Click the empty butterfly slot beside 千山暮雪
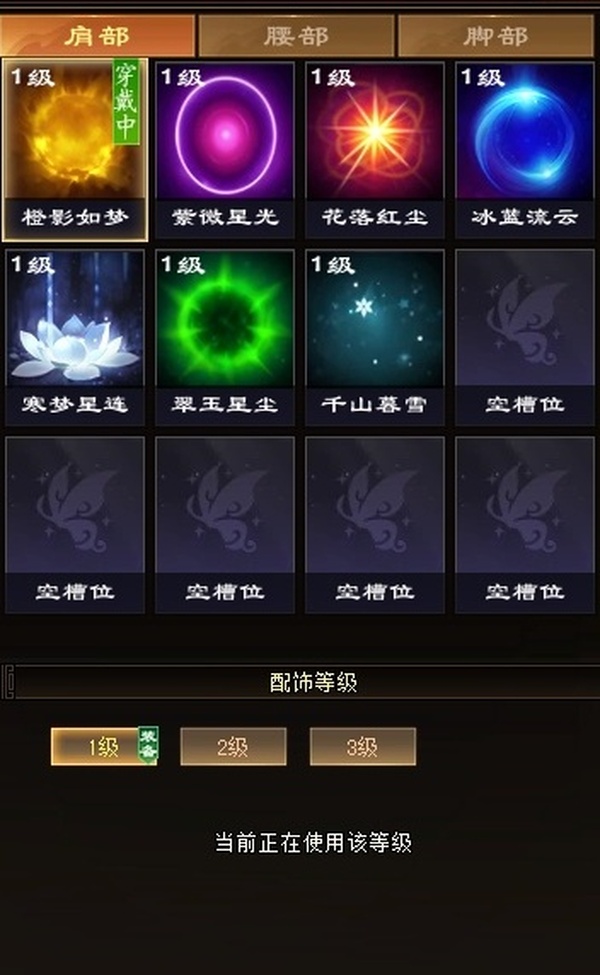This screenshot has height=975, width=600. [525, 337]
